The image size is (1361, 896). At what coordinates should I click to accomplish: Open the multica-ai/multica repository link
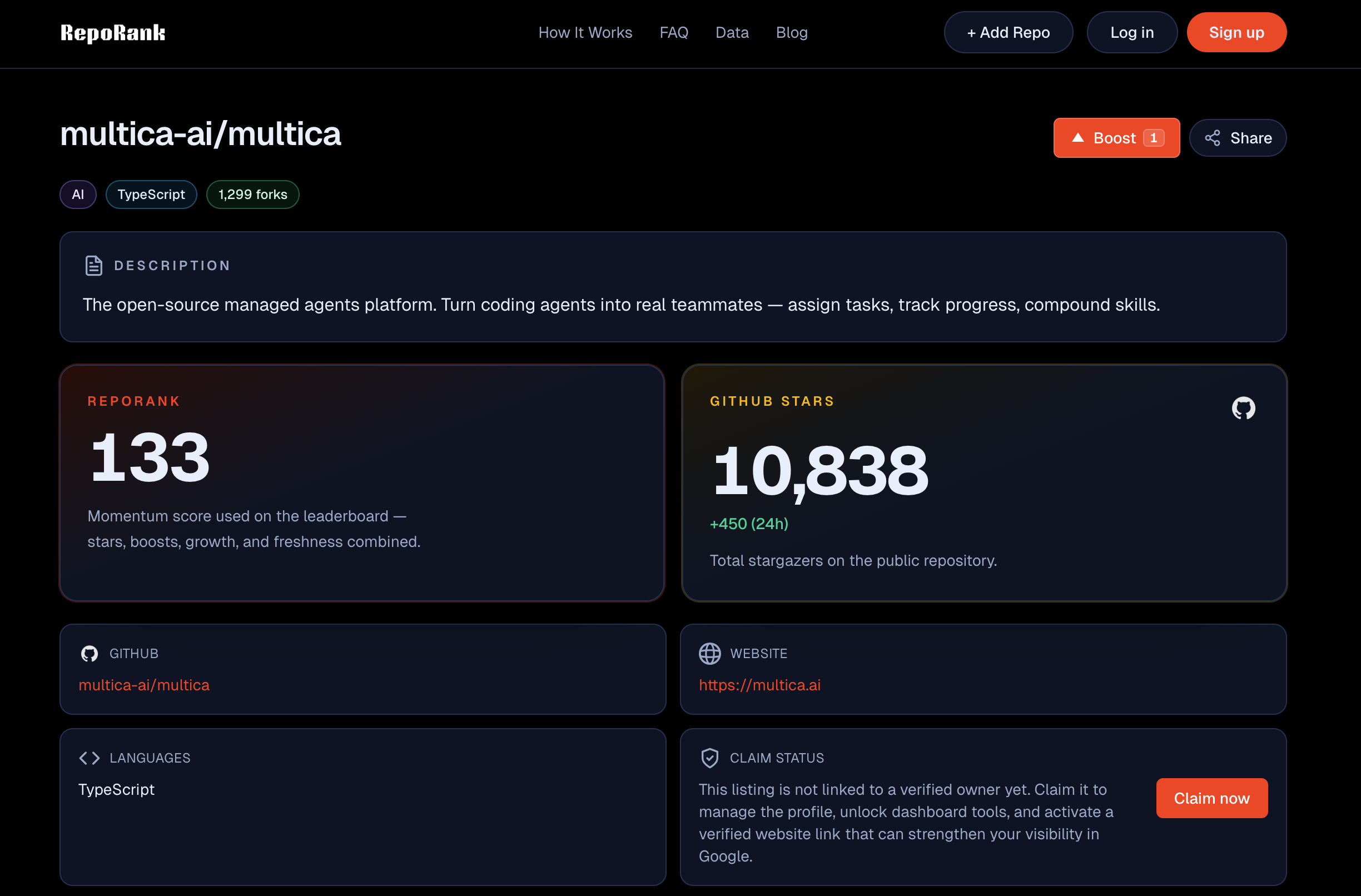click(x=144, y=684)
